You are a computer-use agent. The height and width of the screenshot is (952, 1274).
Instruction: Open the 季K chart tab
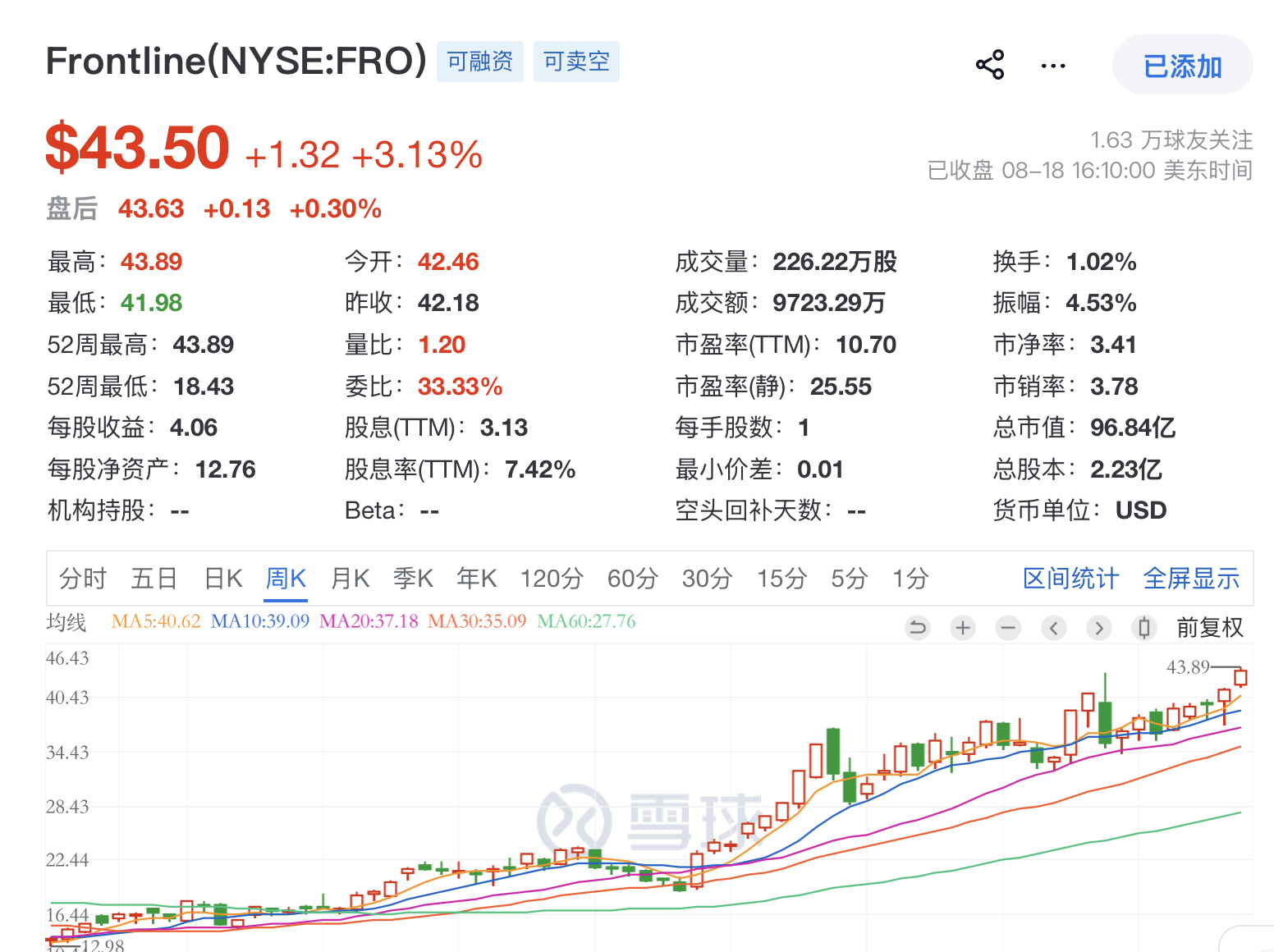coord(413,579)
